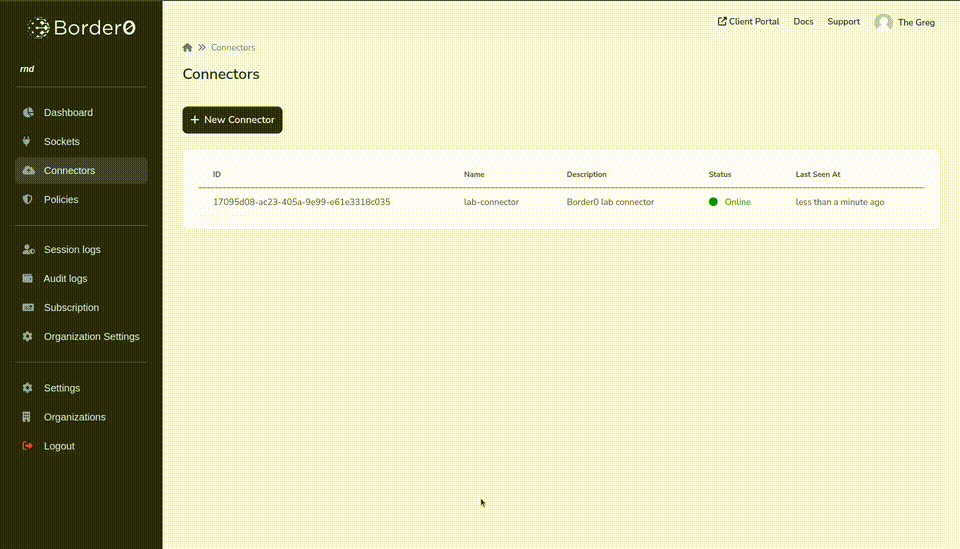960x549 pixels.
Task: Click the Status column header
Action: (x=720, y=174)
